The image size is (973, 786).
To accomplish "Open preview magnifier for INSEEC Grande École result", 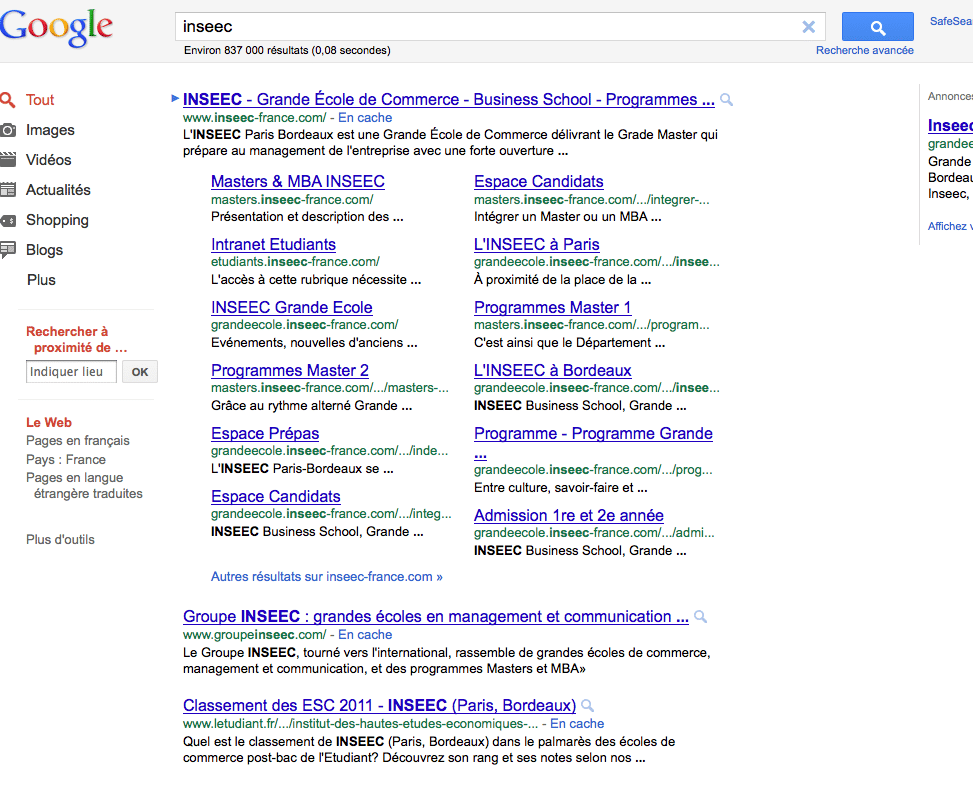I will coord(727,100).
